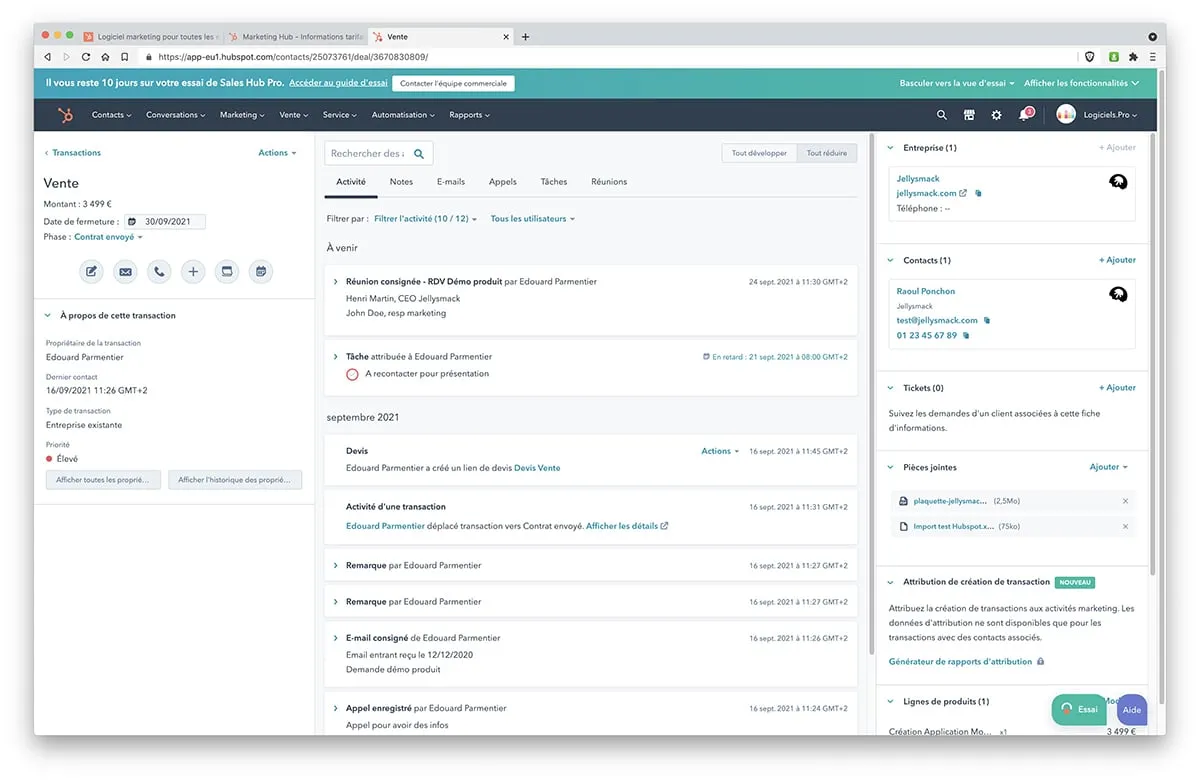
Task: Click the calendar icon in closing date field
Action: tap(131, 222)
